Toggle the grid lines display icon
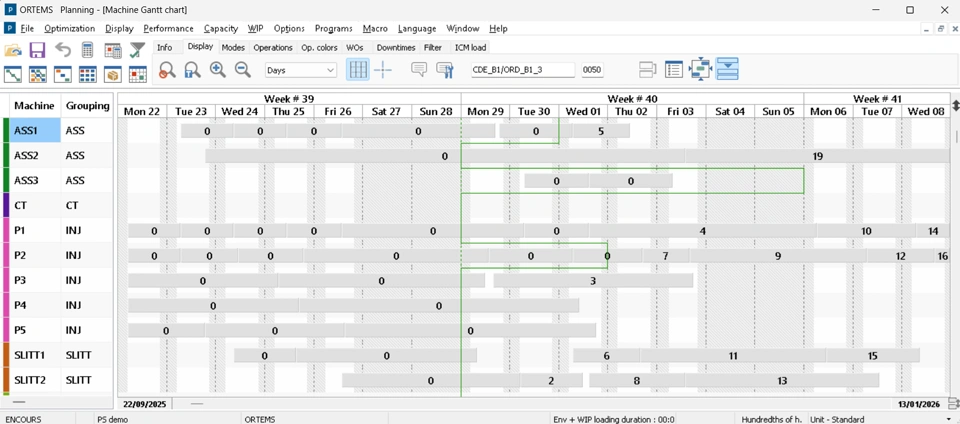 (x=358, y=70)
